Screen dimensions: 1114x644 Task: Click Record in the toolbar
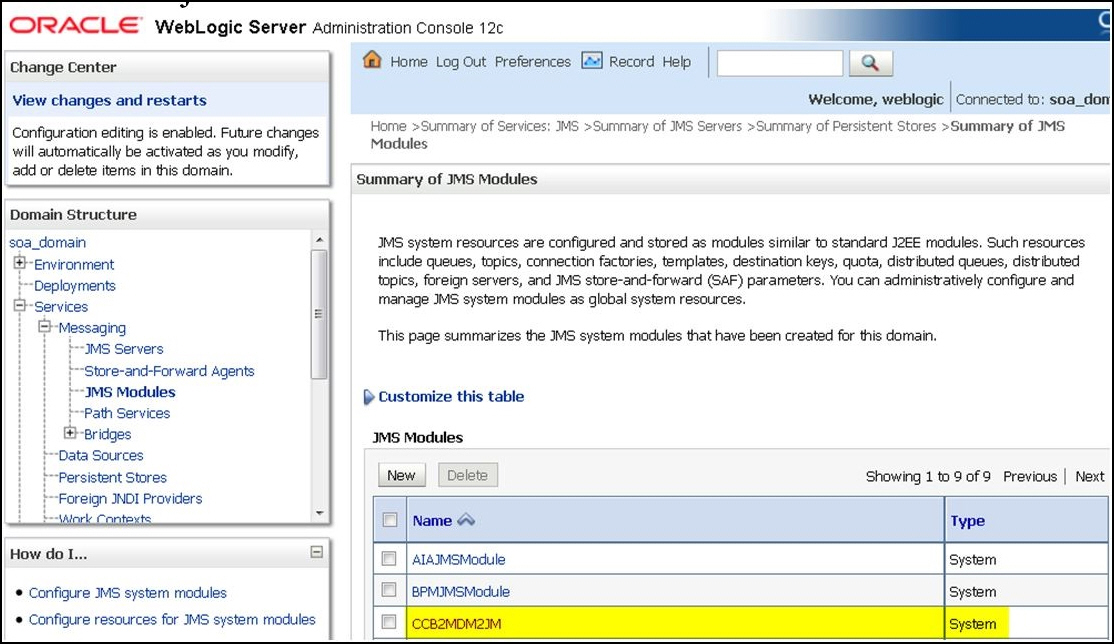click(x=632, y=62)
